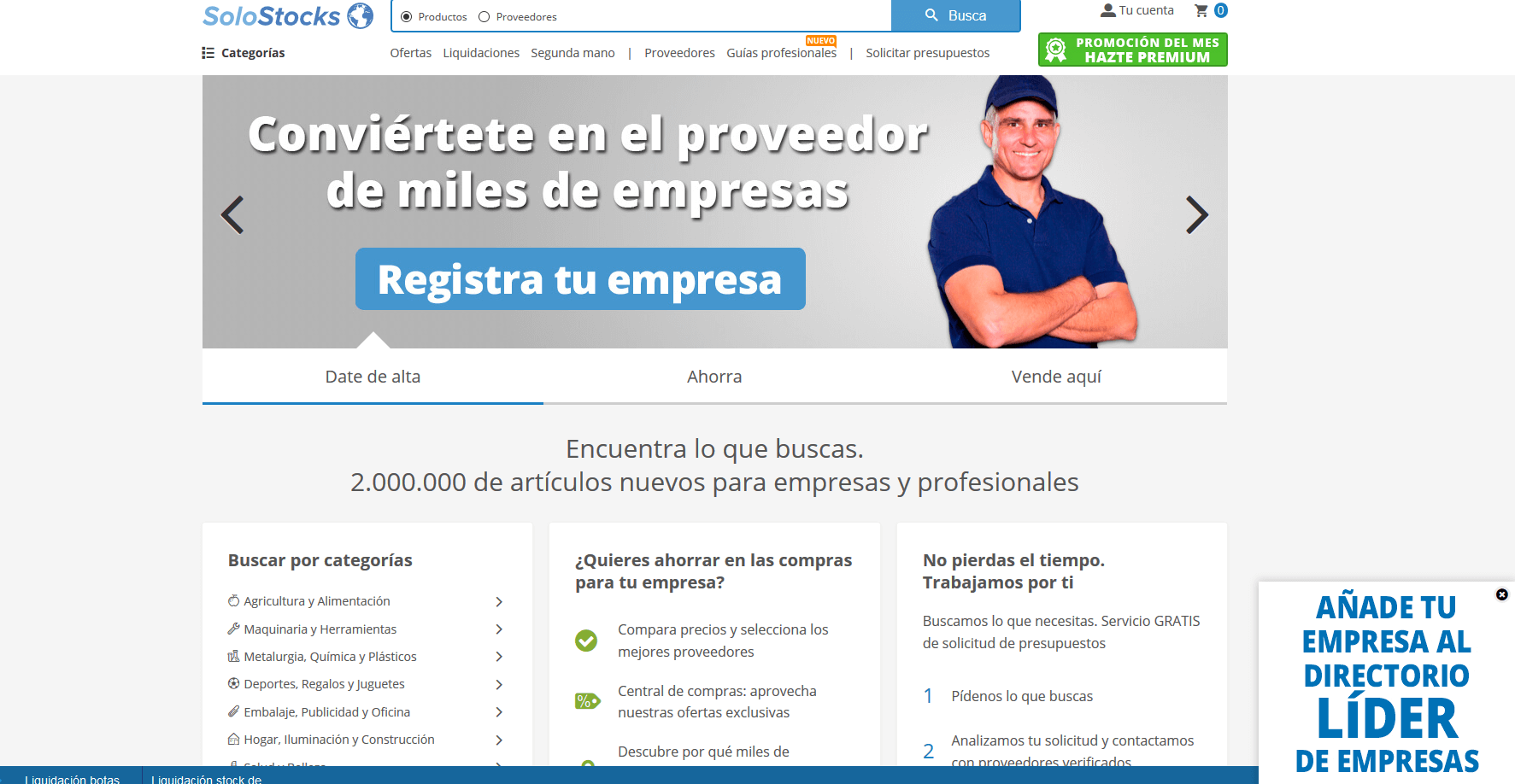Click the SoloStocks globe logo
The height and width of the screenshot is (784, 1515).
click(x=360, y=16)
